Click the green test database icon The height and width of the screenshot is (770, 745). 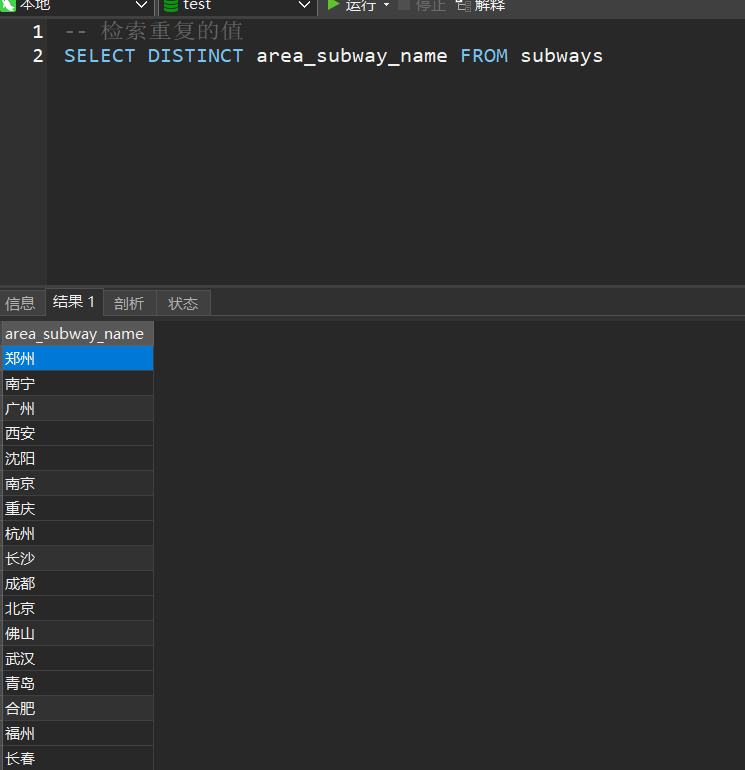click(170, 5)
